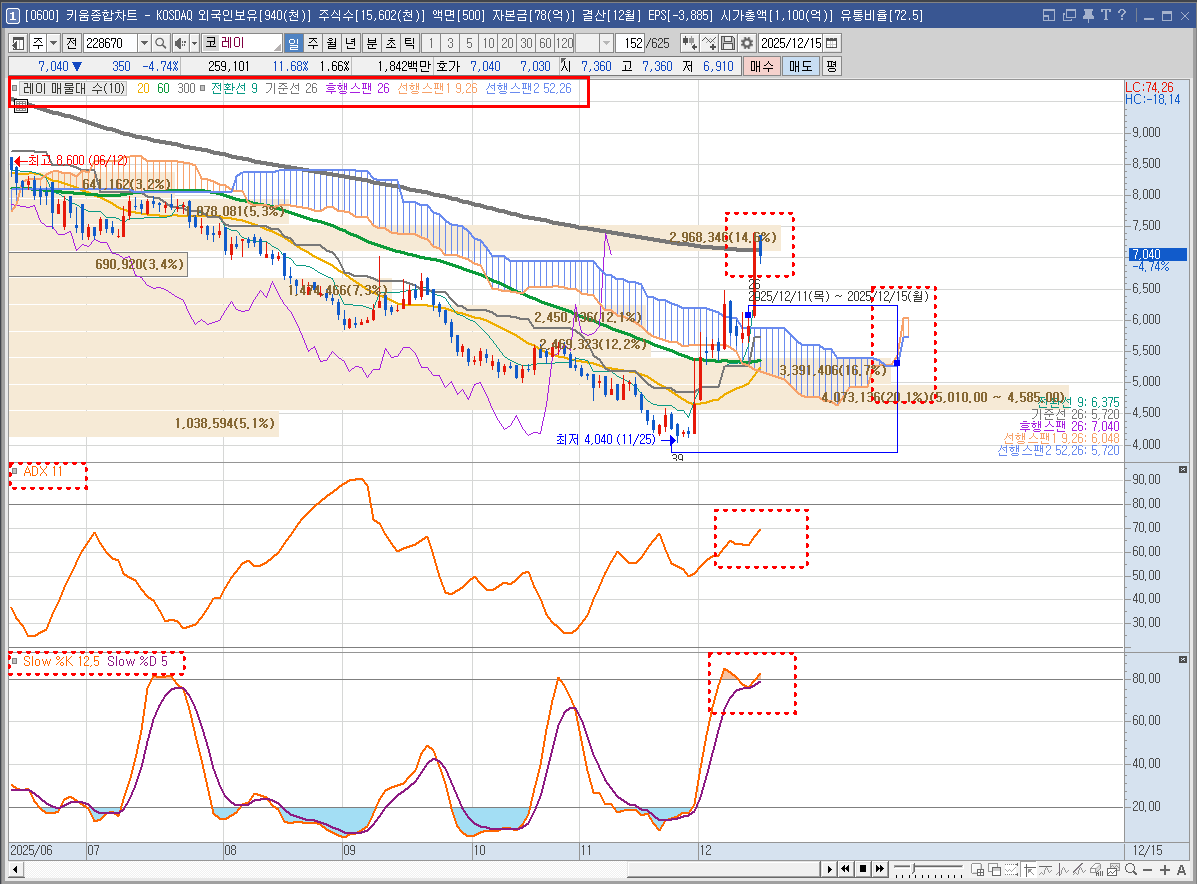Stop chart replay with the stop button
1197x884 pixels.
(x=863, y=869)
